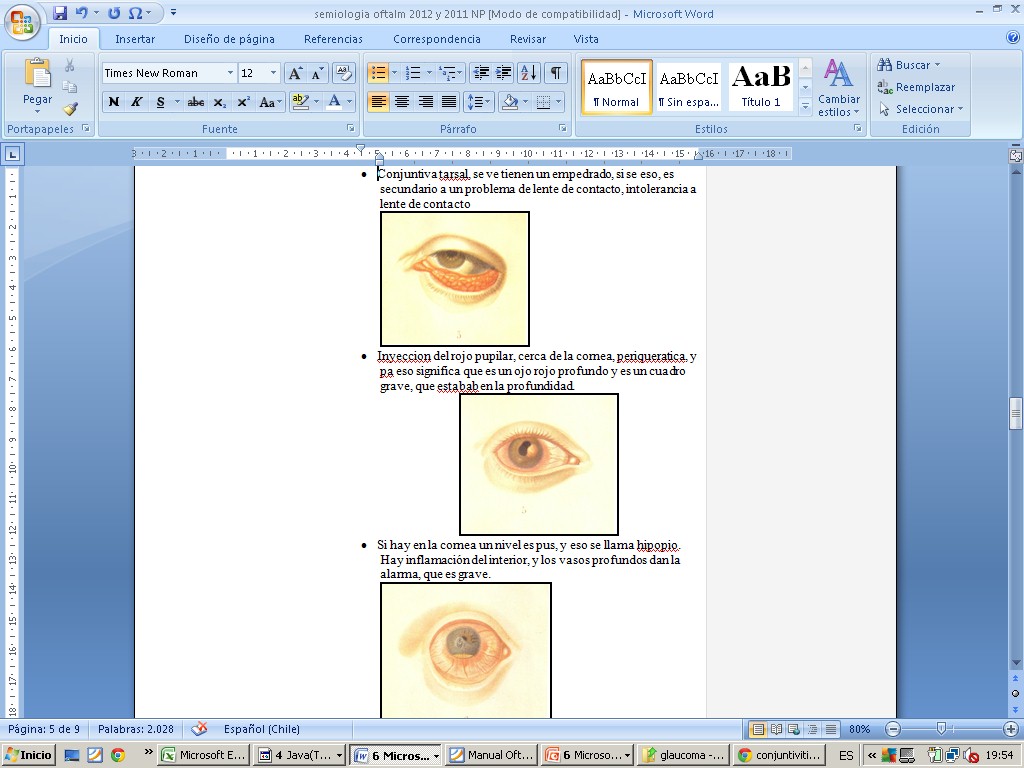Click the zoom slider in status bar
Viewport: 1024px width, 768px height.
tap(941, 729)
